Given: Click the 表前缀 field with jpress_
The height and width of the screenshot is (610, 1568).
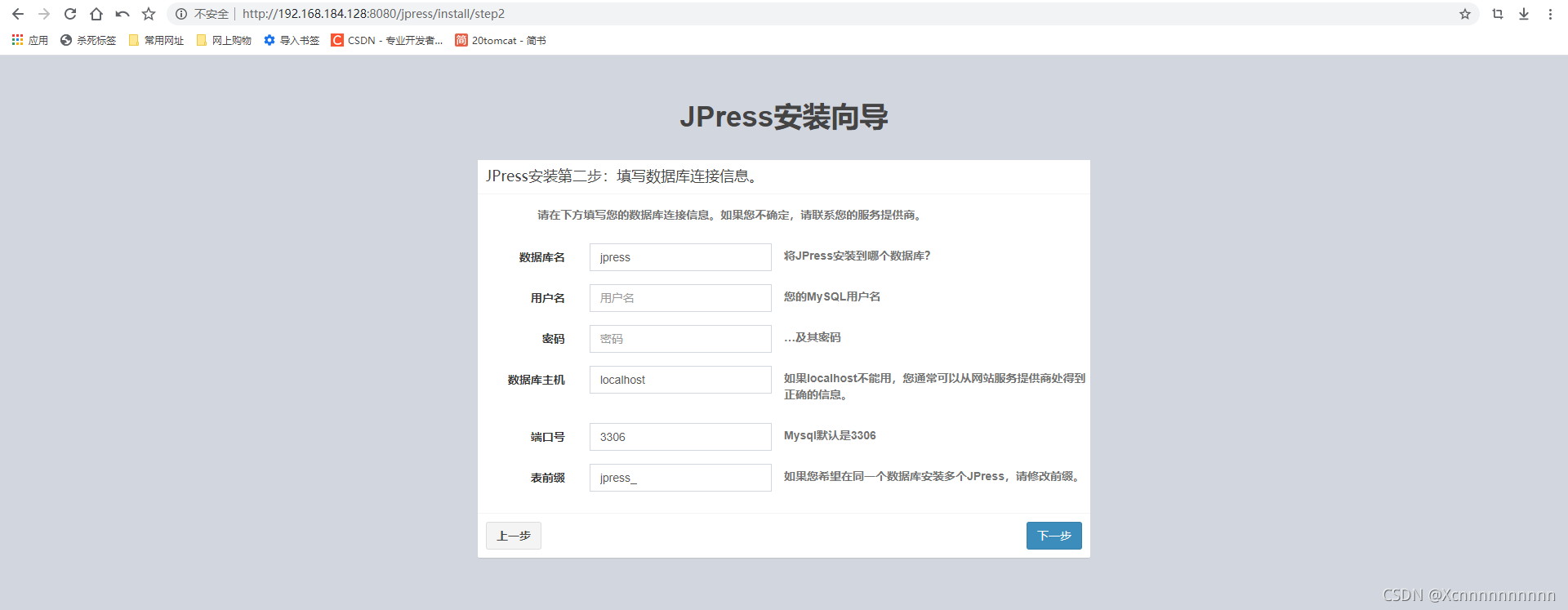Looking at the screenshot, I should pyautogui.click(x=680, y=478).
